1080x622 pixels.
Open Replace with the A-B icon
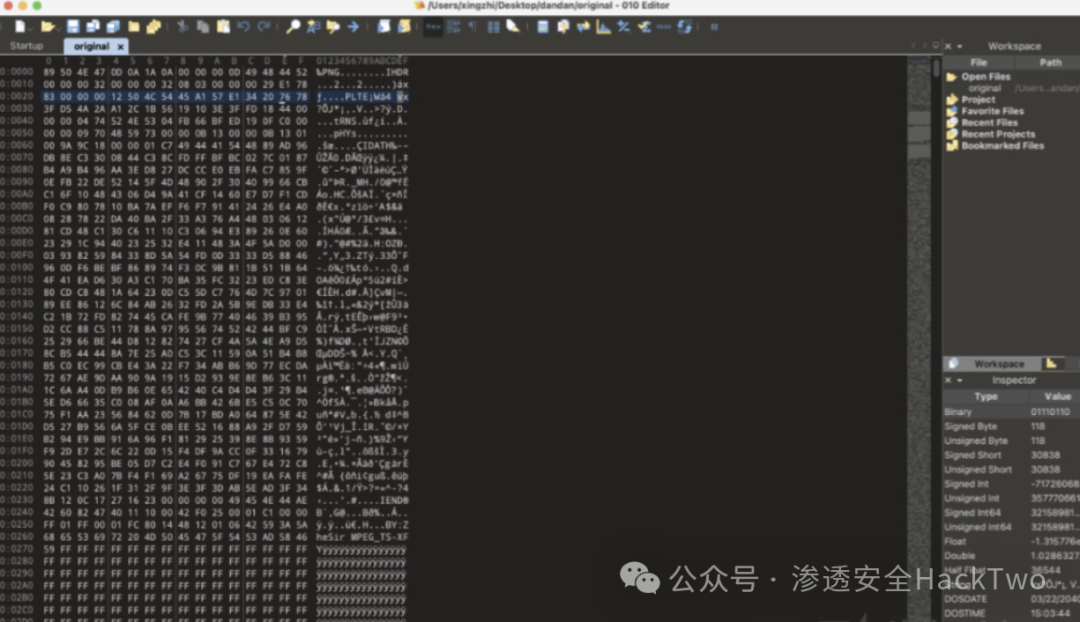point(313,27)
